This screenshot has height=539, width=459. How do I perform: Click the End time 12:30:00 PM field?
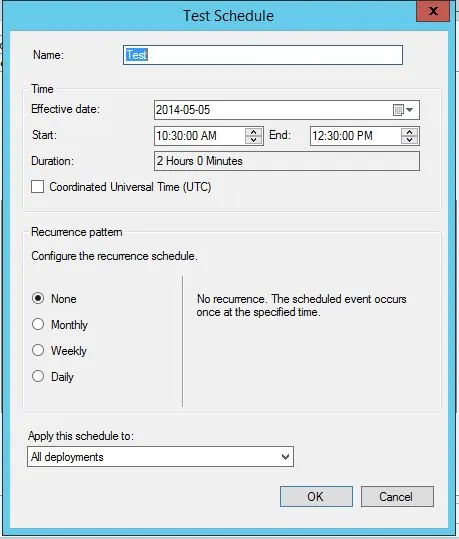356,136
